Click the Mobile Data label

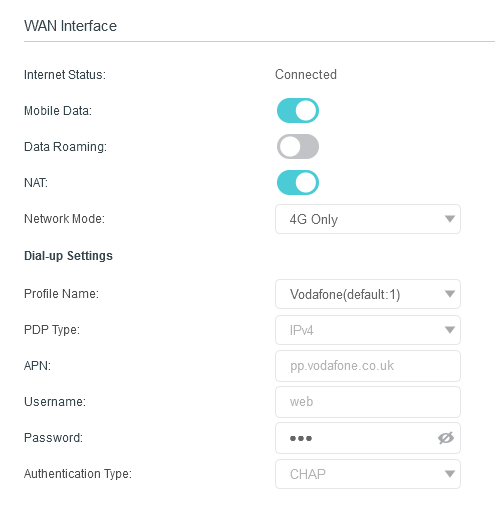tap(58, 110)
